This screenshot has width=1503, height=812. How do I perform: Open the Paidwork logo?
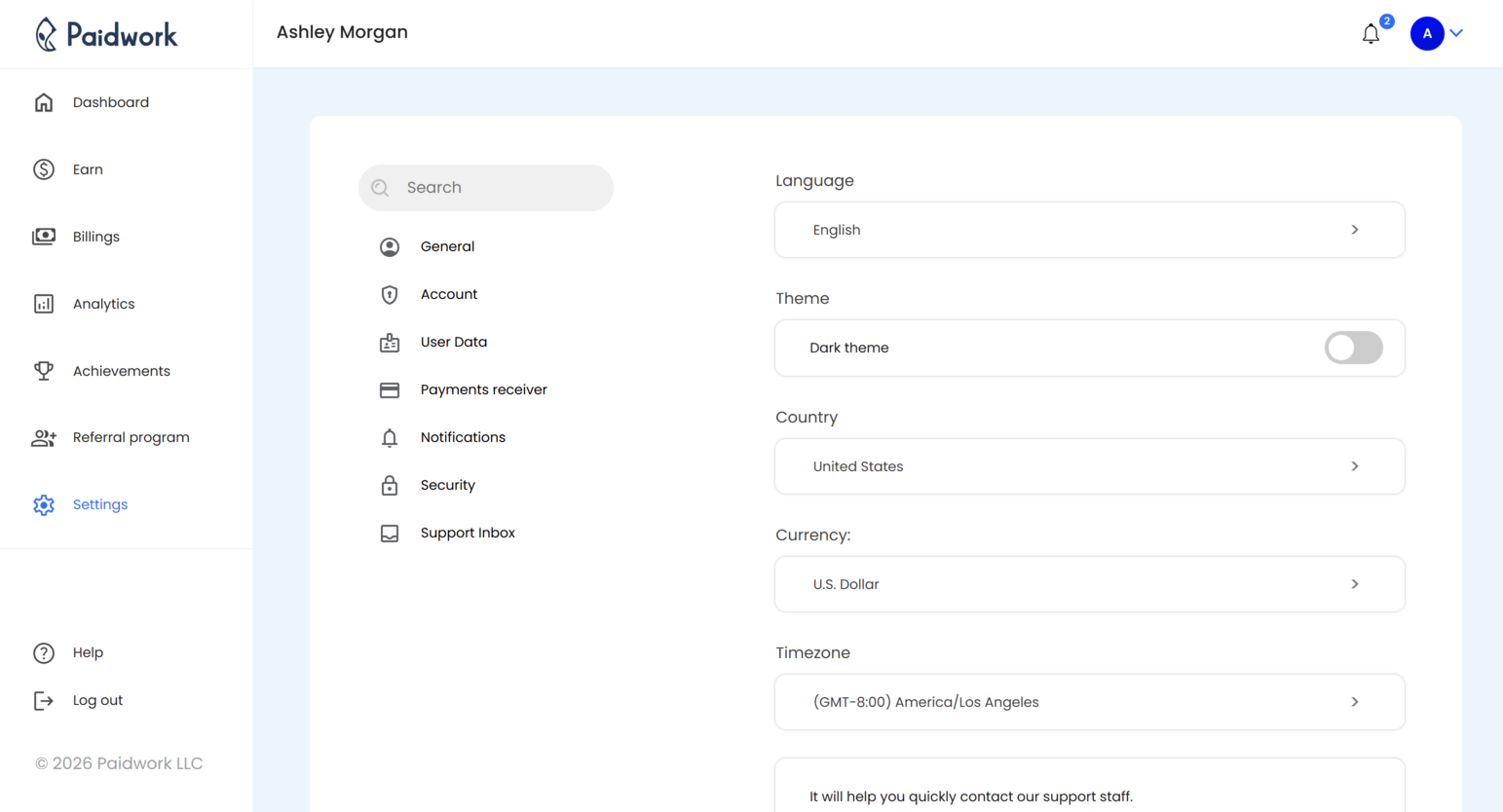107,33
